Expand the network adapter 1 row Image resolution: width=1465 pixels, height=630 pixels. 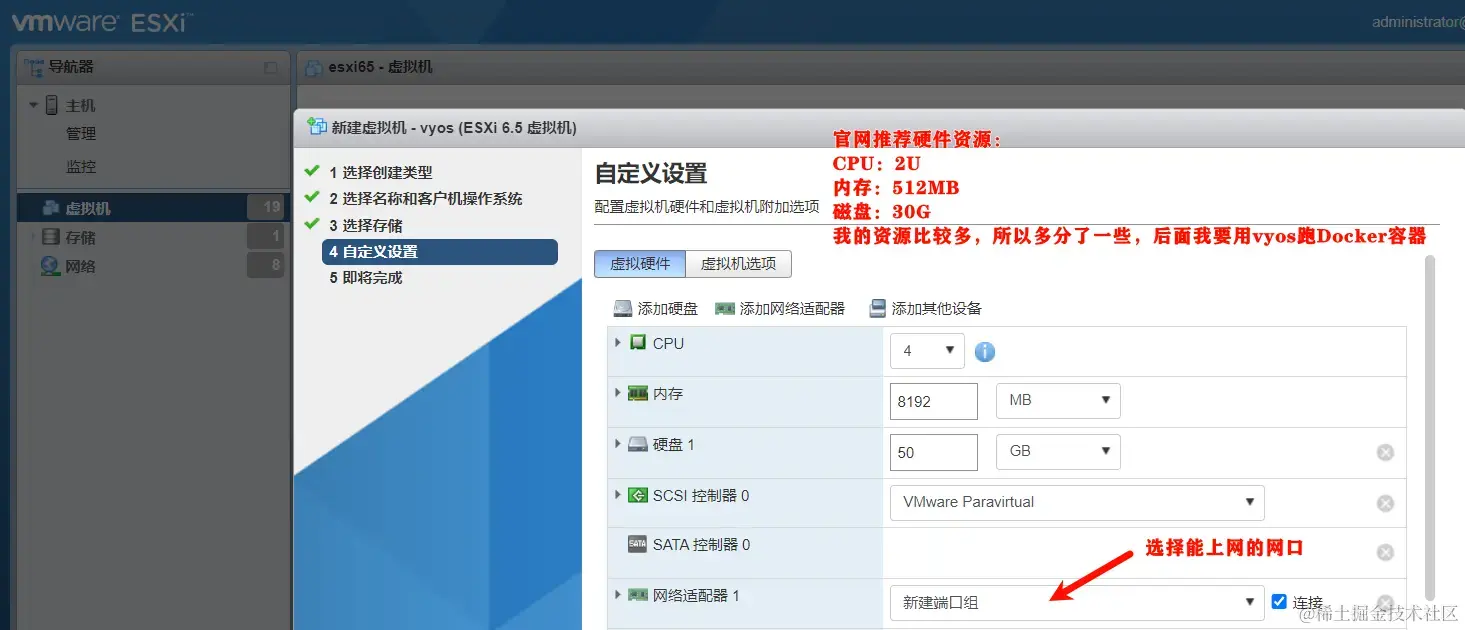click(619, 595)
